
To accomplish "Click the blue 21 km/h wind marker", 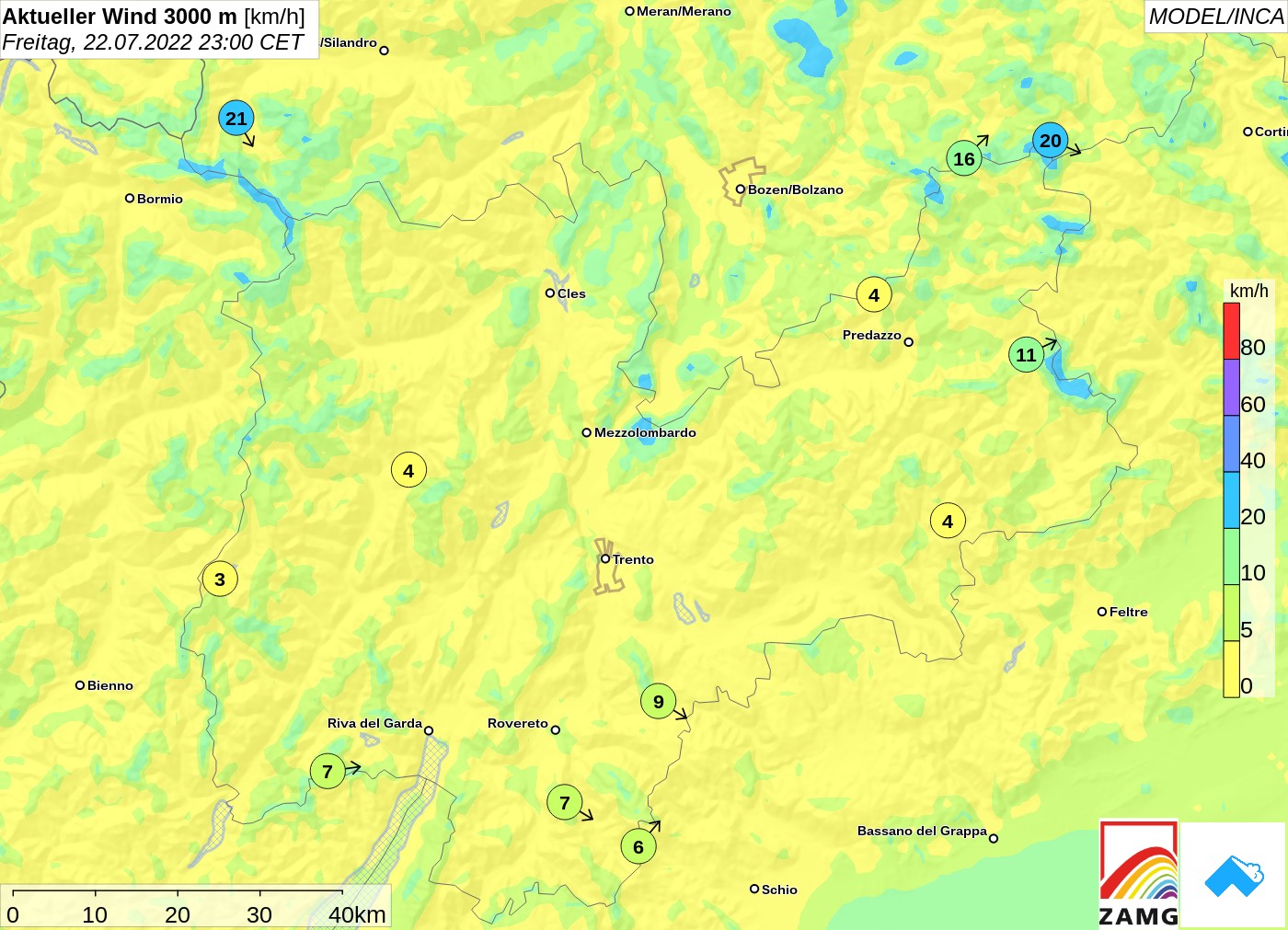I will [x=236, y=118].
